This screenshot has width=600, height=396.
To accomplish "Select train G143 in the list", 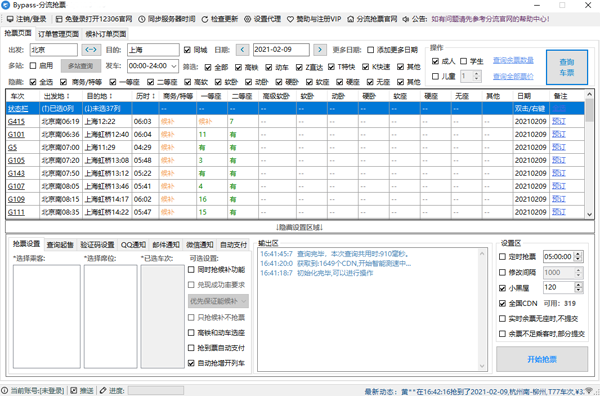I will [x=295, y=173].
